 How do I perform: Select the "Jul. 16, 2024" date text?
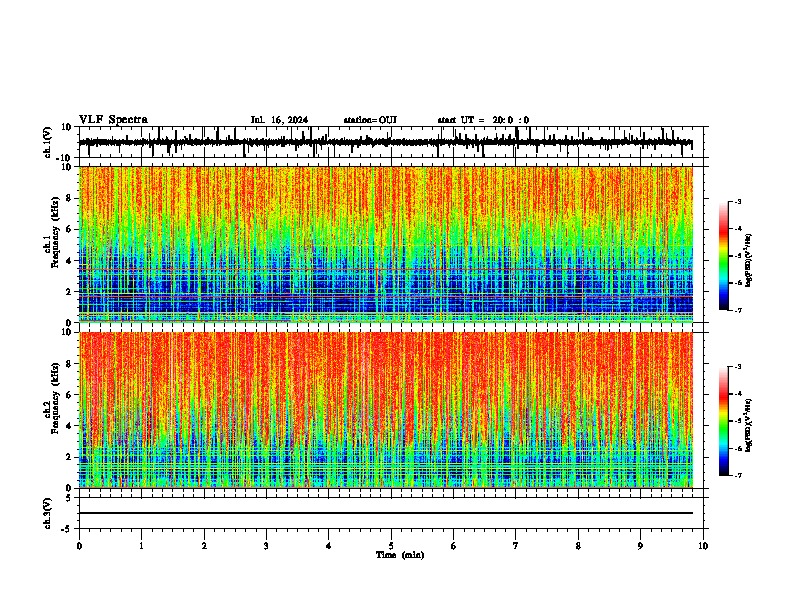tap(279, 120)
